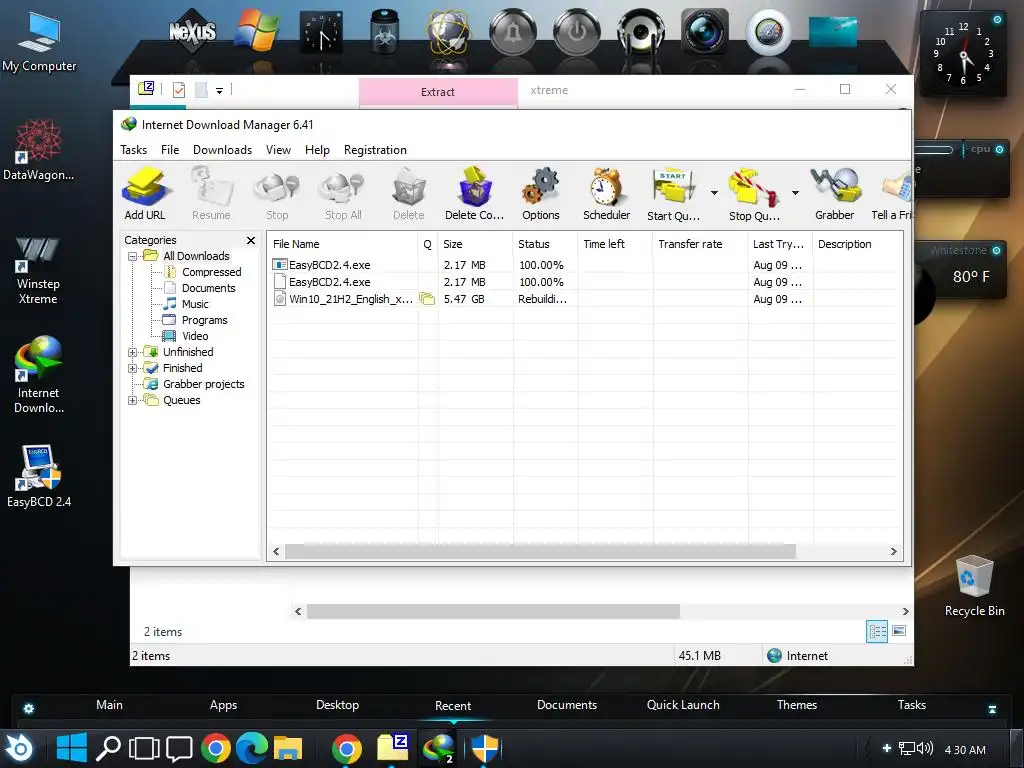Image resolution: width=1024 pixels, height=768 pixels.
Task: Click the Stop toolbar icon
Action: coord(277,193)
